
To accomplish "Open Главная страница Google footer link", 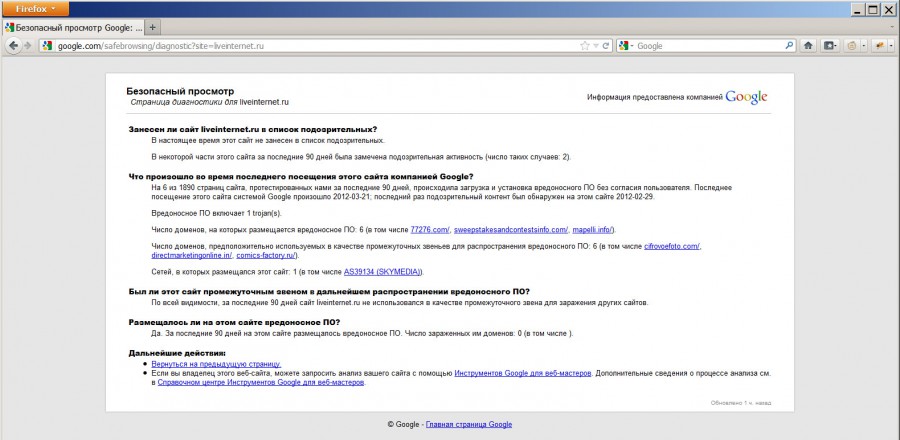I will pyautogui.click(x=469, y=425).
